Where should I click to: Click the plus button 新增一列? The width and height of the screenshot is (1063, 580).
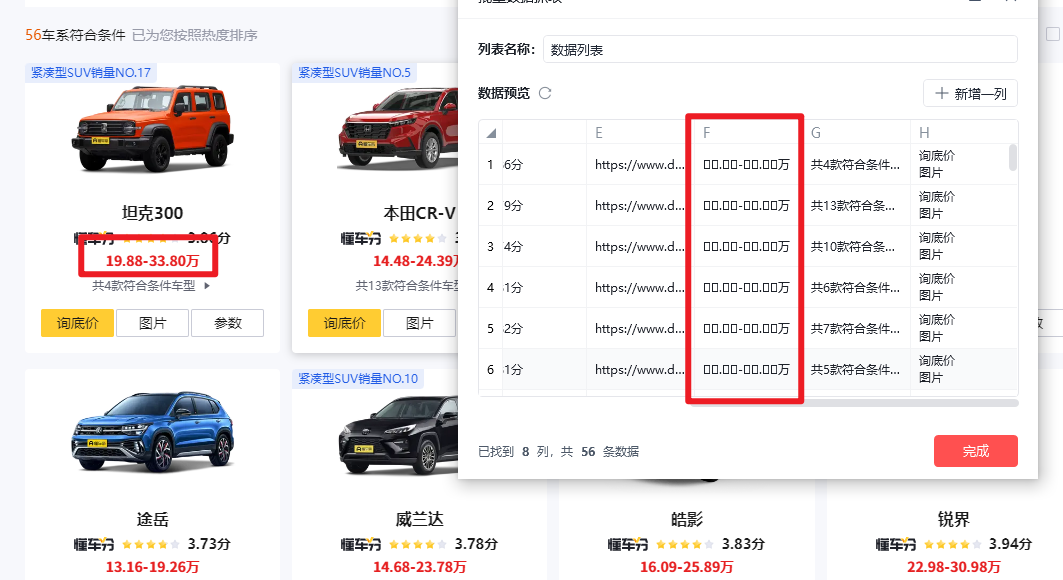(x=970, y=94)
